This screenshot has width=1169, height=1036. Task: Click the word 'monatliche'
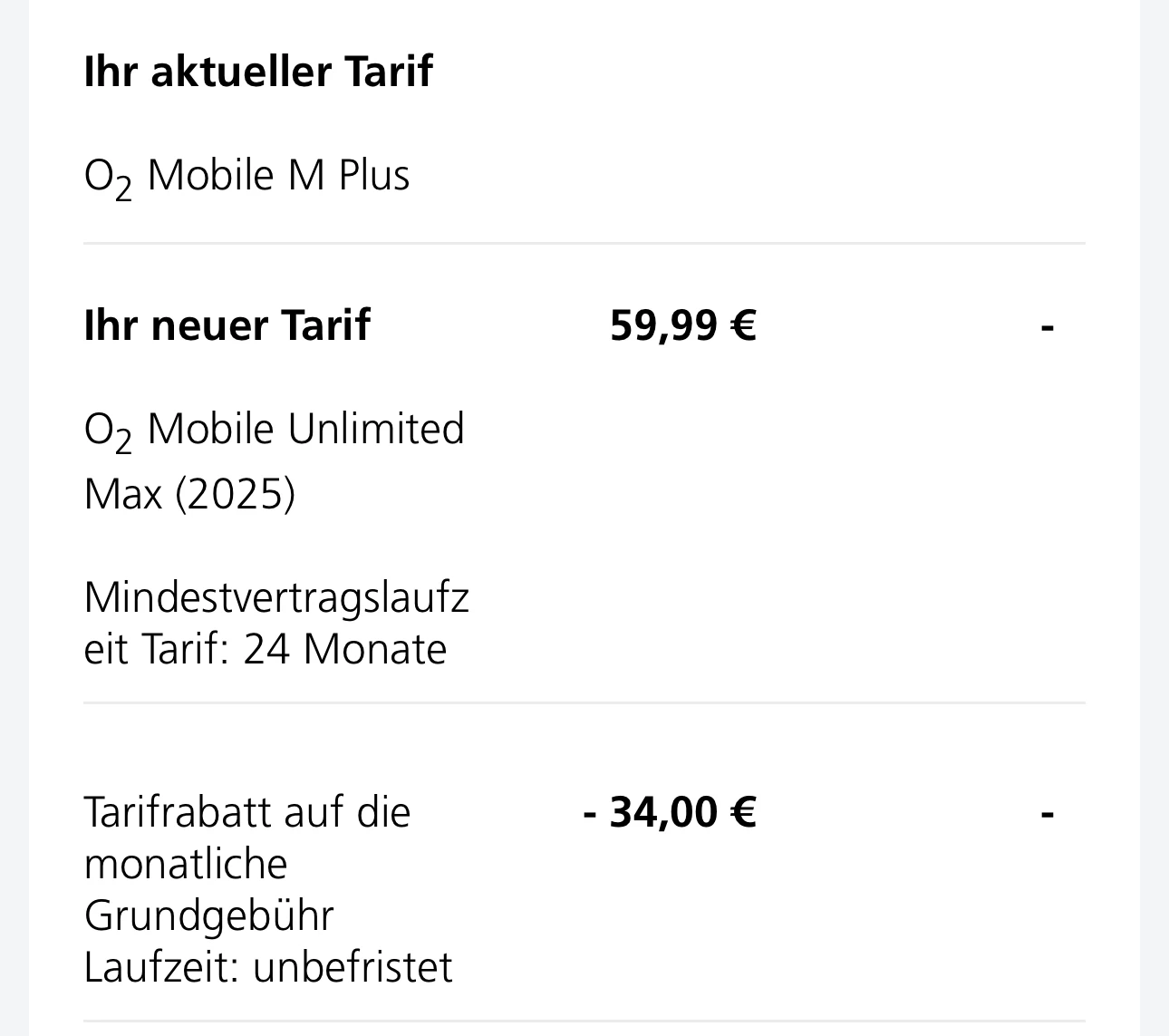coord(186,864)
